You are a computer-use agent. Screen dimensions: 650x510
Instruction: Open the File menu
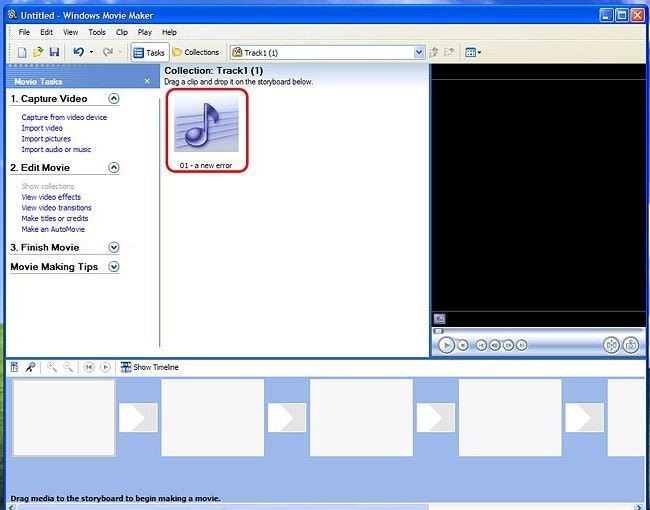pyautogui.click(x=24, y=32)
